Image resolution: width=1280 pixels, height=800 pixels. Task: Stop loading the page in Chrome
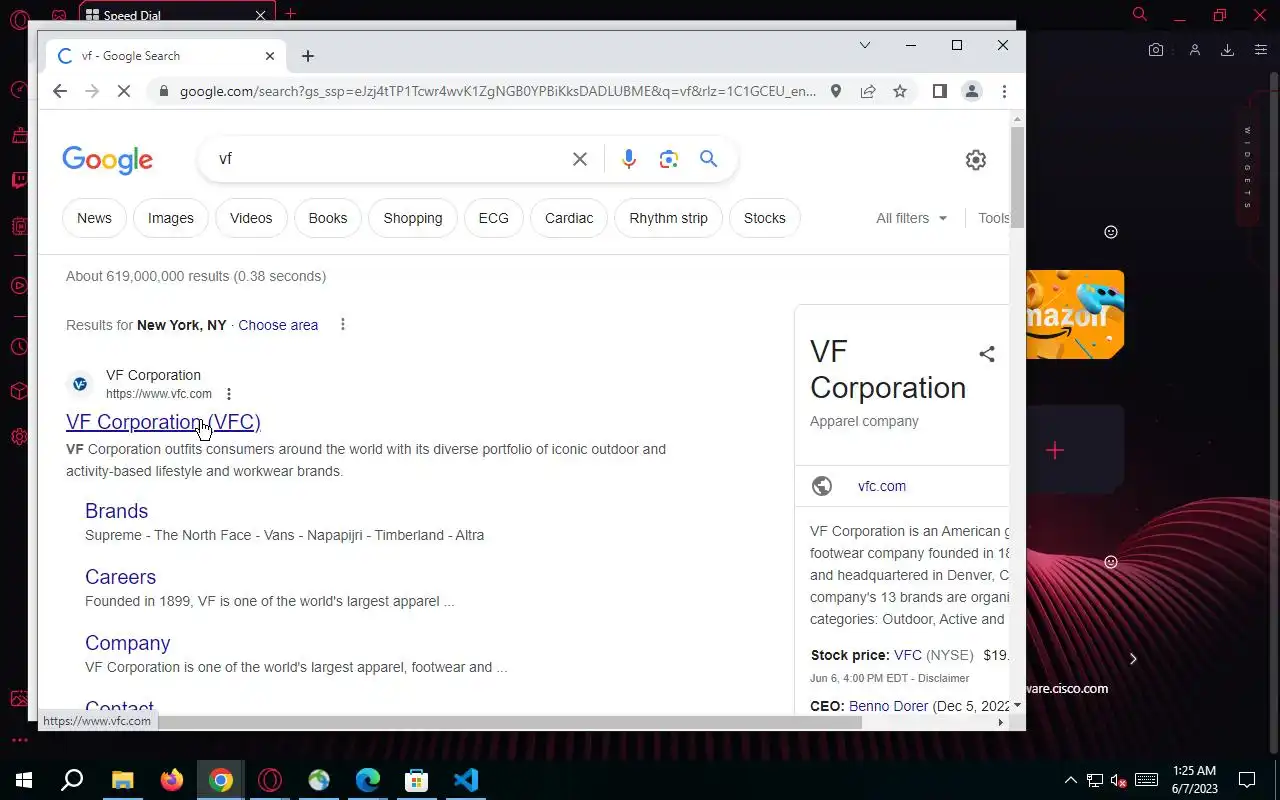coord(124,91)
